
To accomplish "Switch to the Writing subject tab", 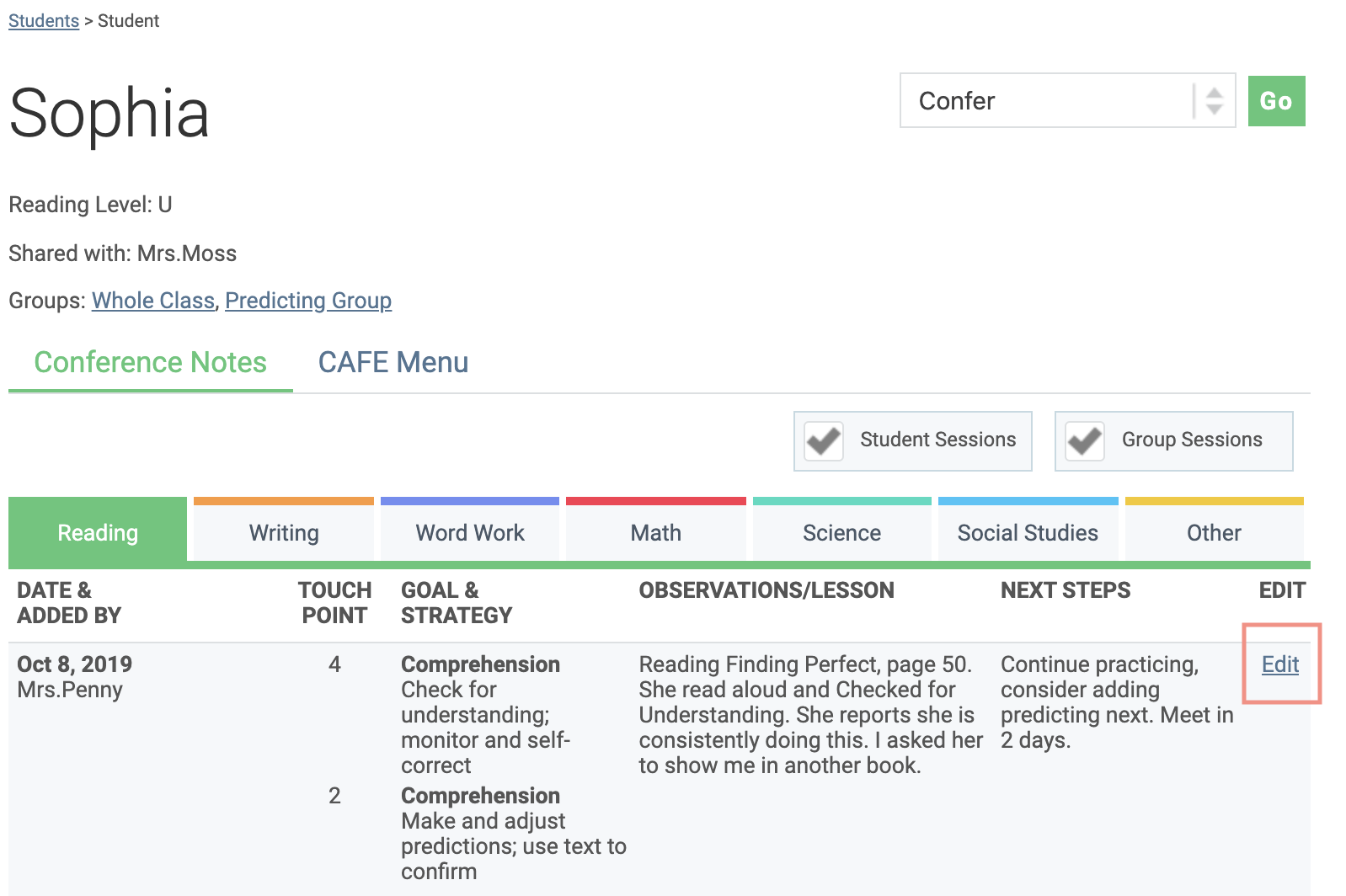I will click(x=284, y=533).
